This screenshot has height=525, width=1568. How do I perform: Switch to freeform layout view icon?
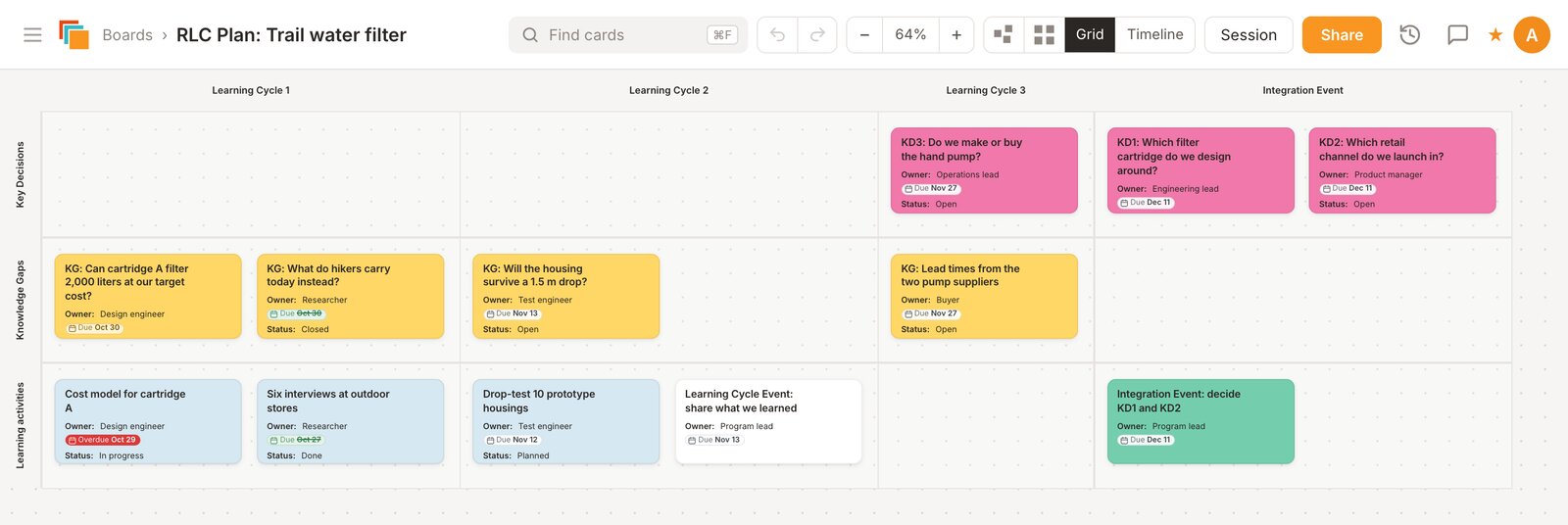pos(1004,35)
